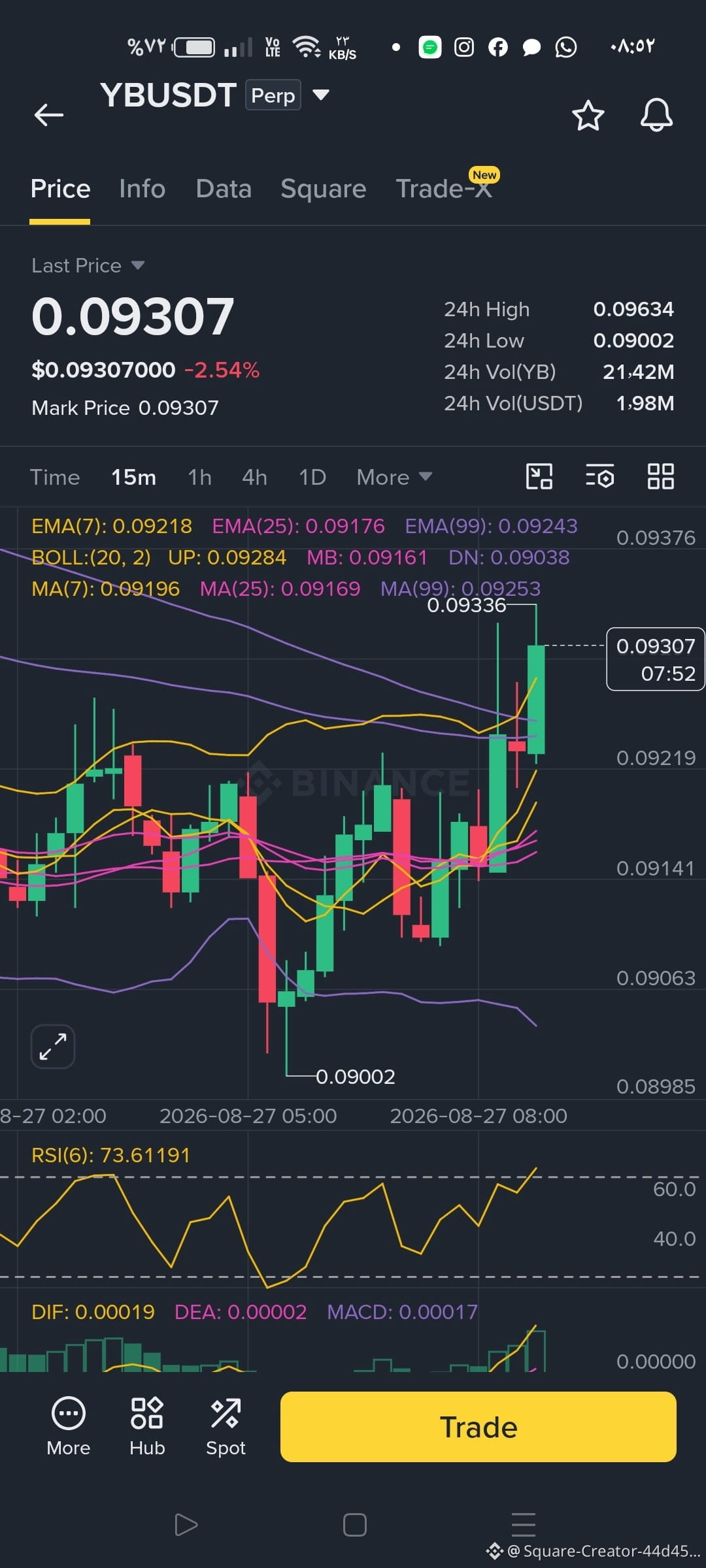The width and height of the screenshot is (706, 1568).
Task: Tap Android back navigation triangle
Action: 186,1525
